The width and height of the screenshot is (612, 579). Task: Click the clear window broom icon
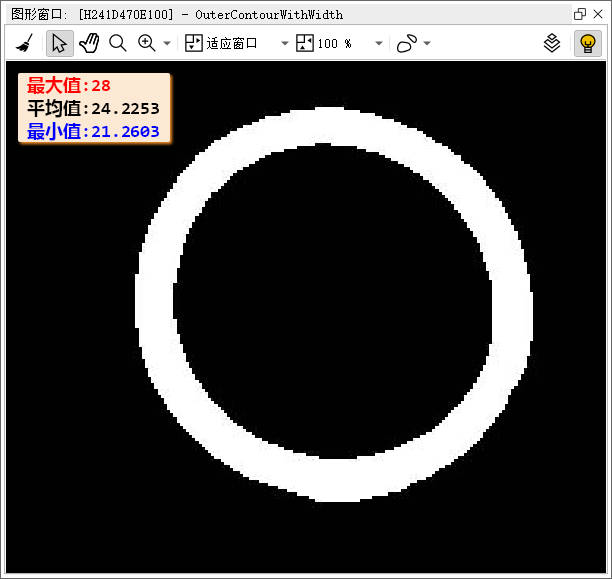24,43
